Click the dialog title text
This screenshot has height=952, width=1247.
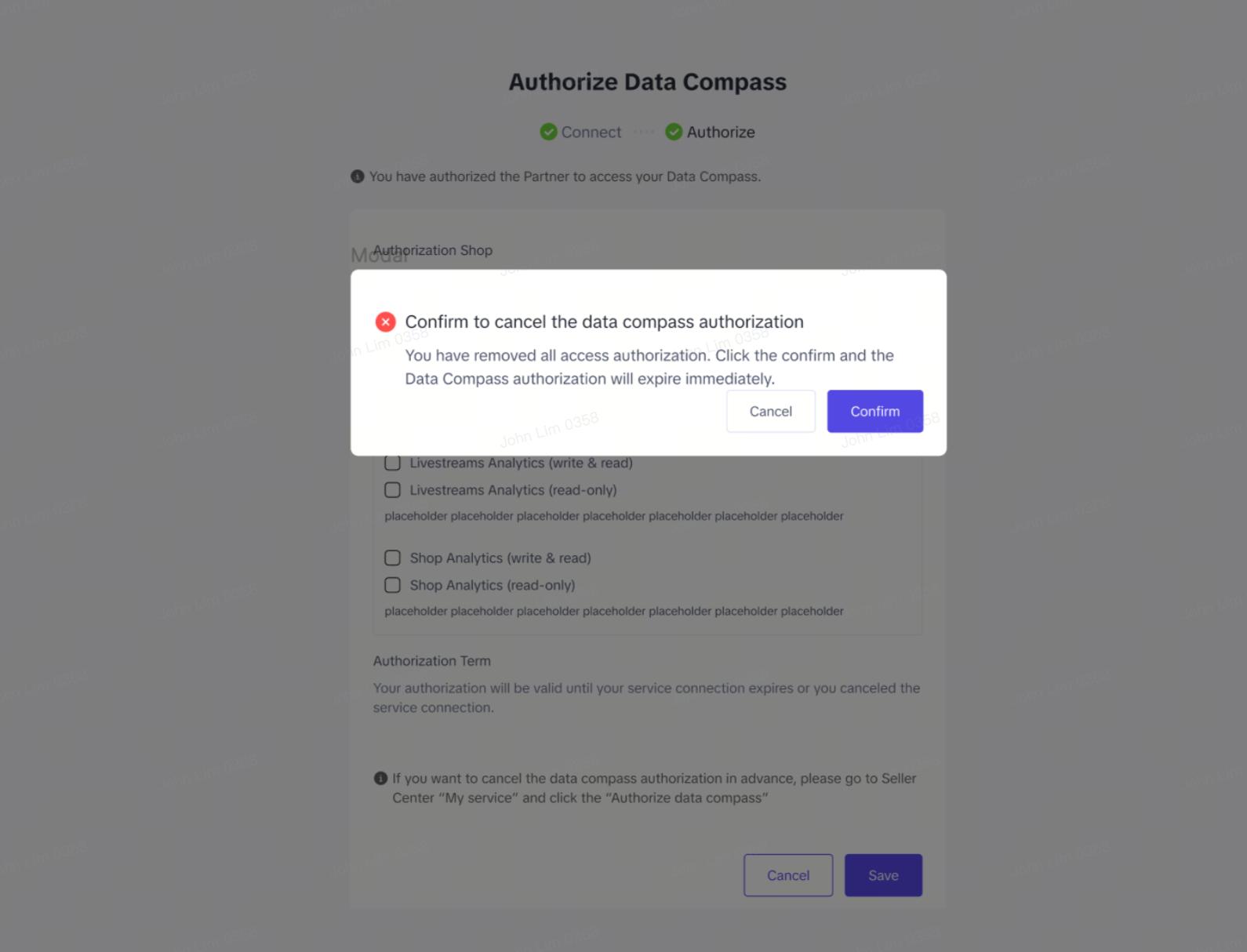[604, 322]
